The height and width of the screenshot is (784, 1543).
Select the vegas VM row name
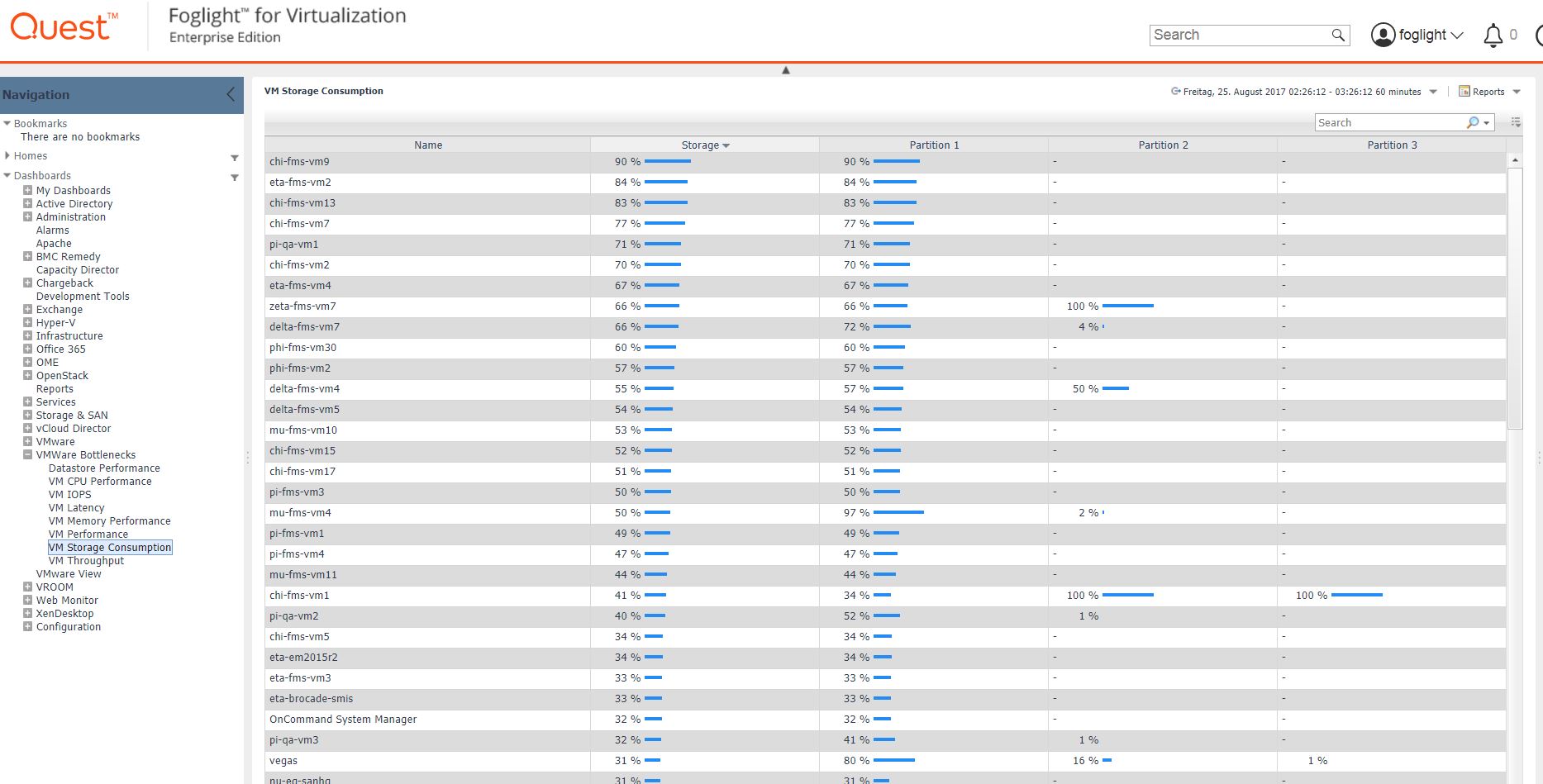283,761
